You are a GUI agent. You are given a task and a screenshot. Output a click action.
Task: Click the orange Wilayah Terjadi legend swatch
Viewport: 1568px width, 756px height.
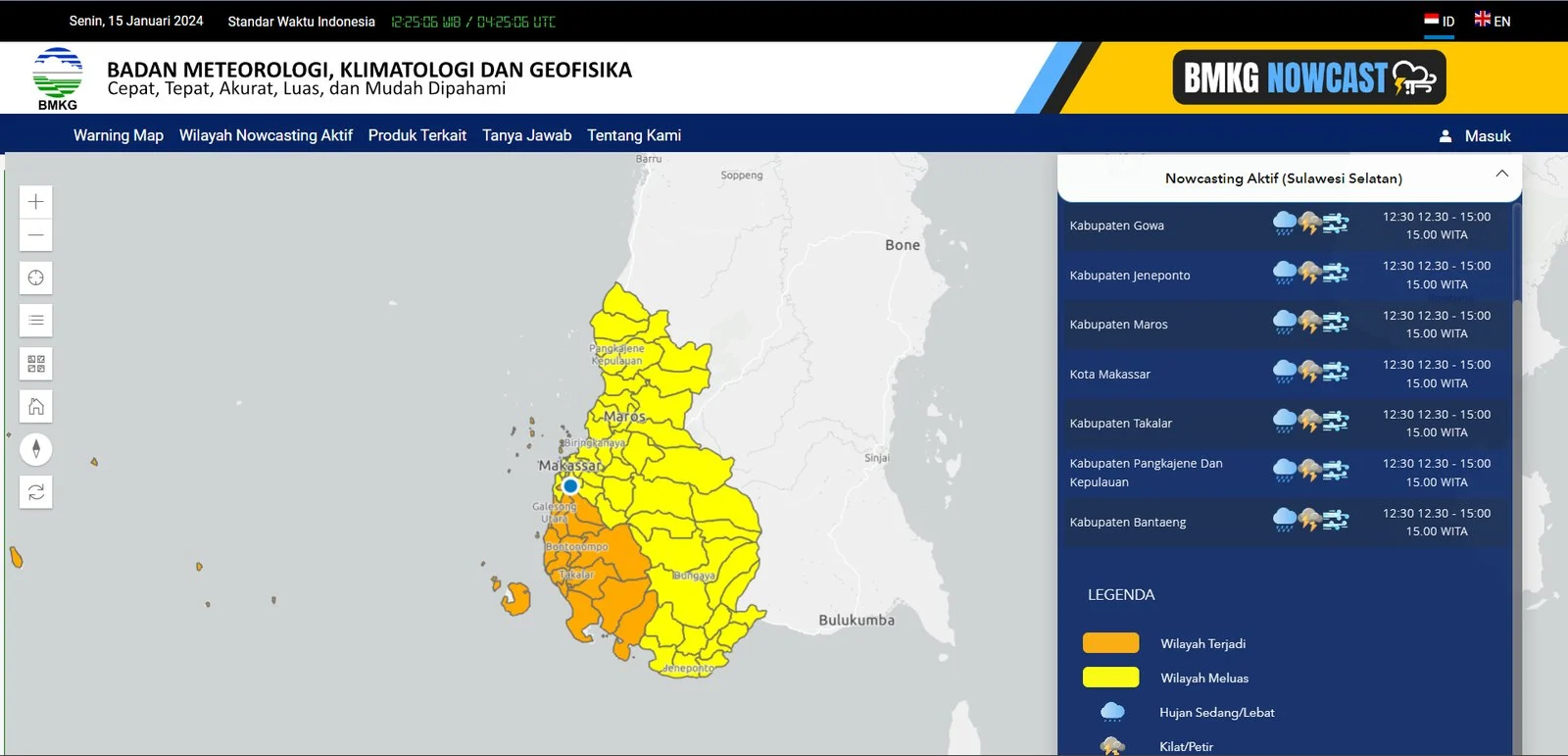click(1110, 643)
